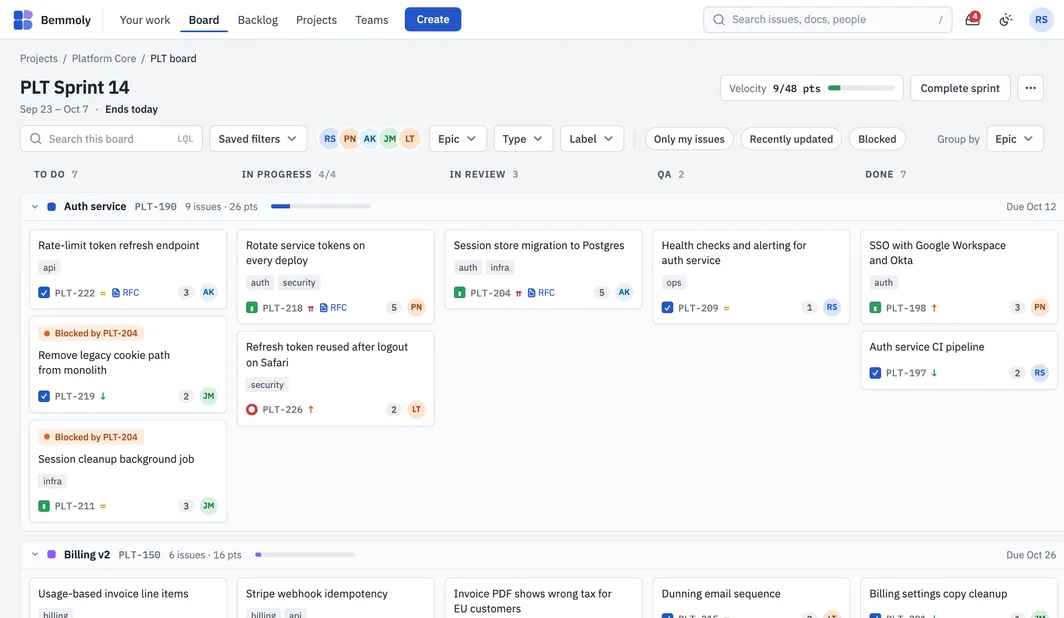The width and height of the screenshot is (1064, 618).
Task: Click AK assignee avatar on PLT-222
Action: (x=208, y=292)
